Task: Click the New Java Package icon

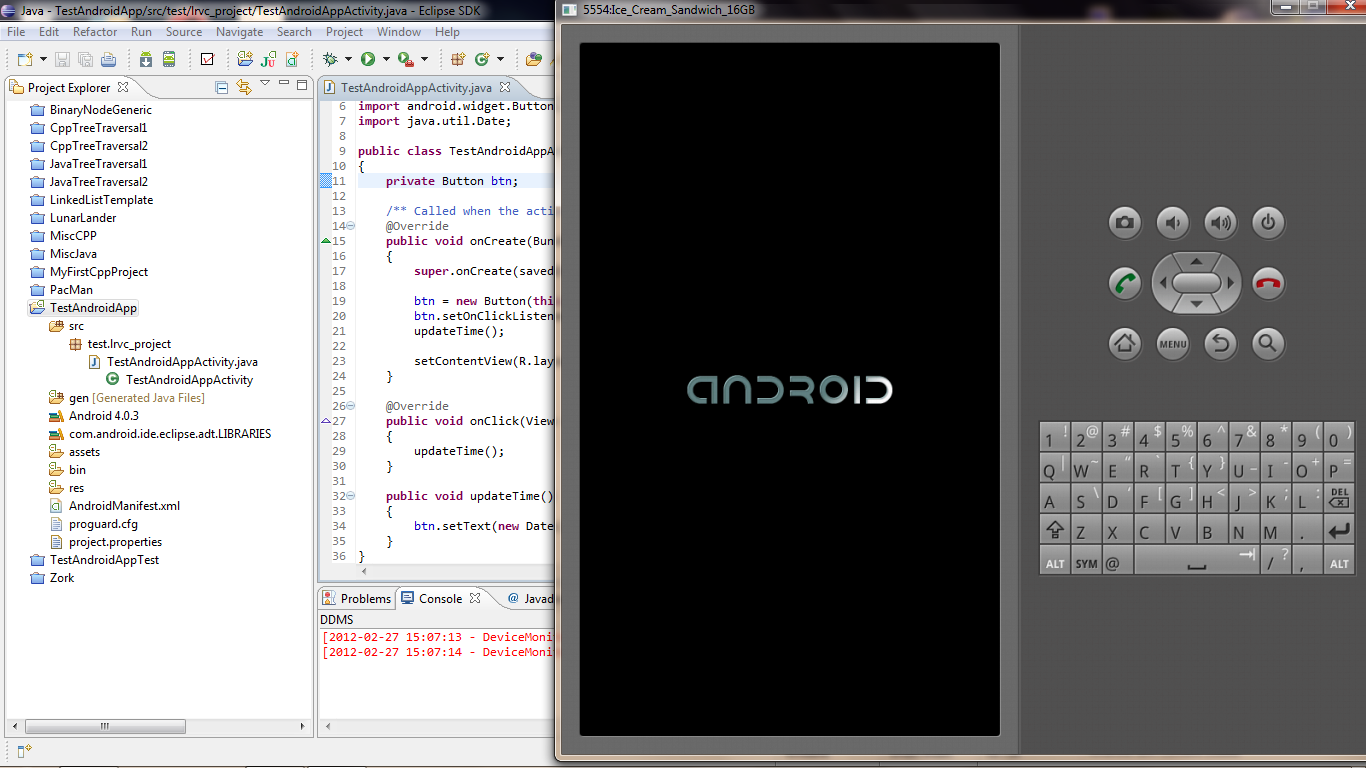Action: point(458,59)
